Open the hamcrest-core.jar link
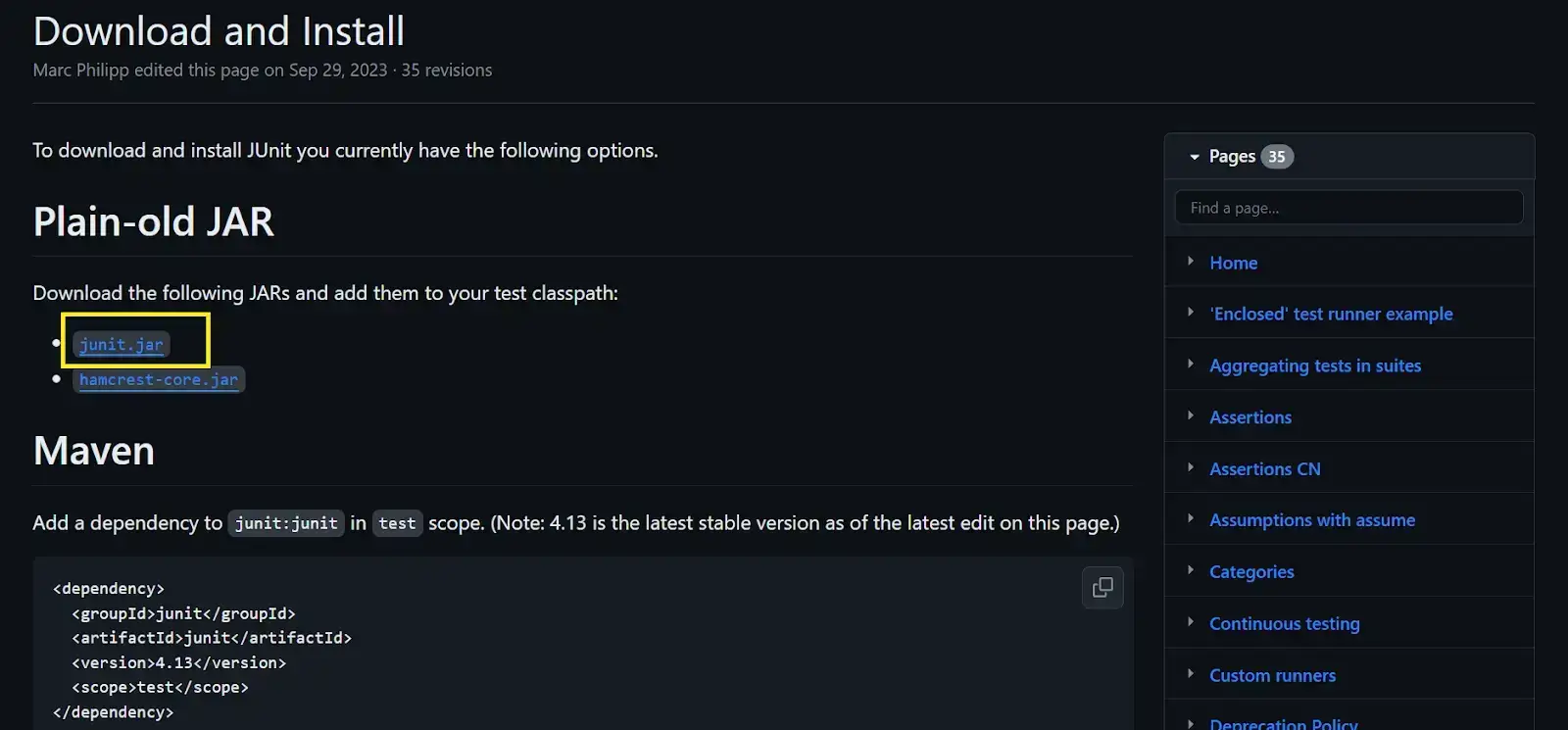 pos(159,380)
